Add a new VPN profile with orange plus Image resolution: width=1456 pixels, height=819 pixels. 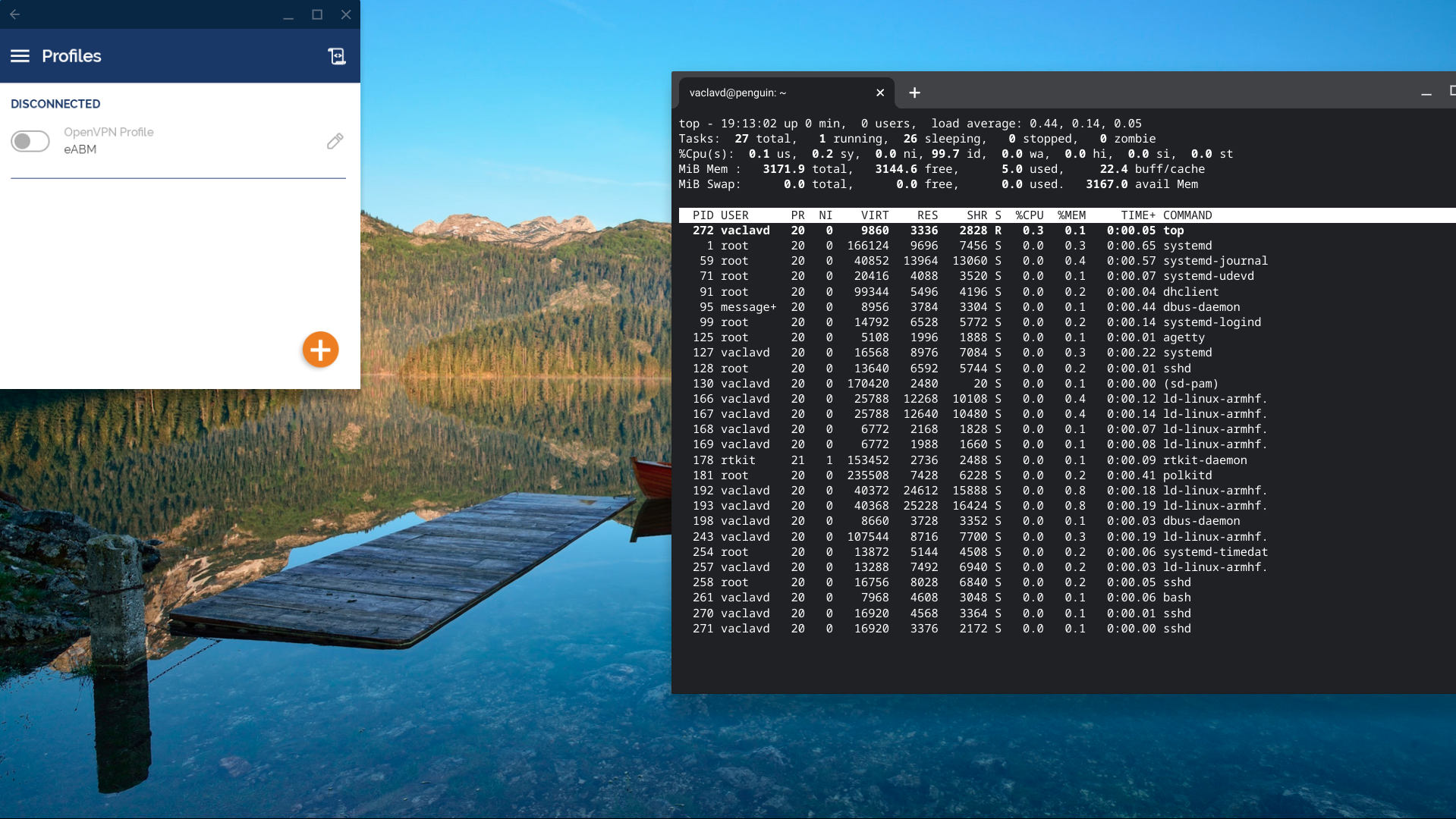click(320, 350)
